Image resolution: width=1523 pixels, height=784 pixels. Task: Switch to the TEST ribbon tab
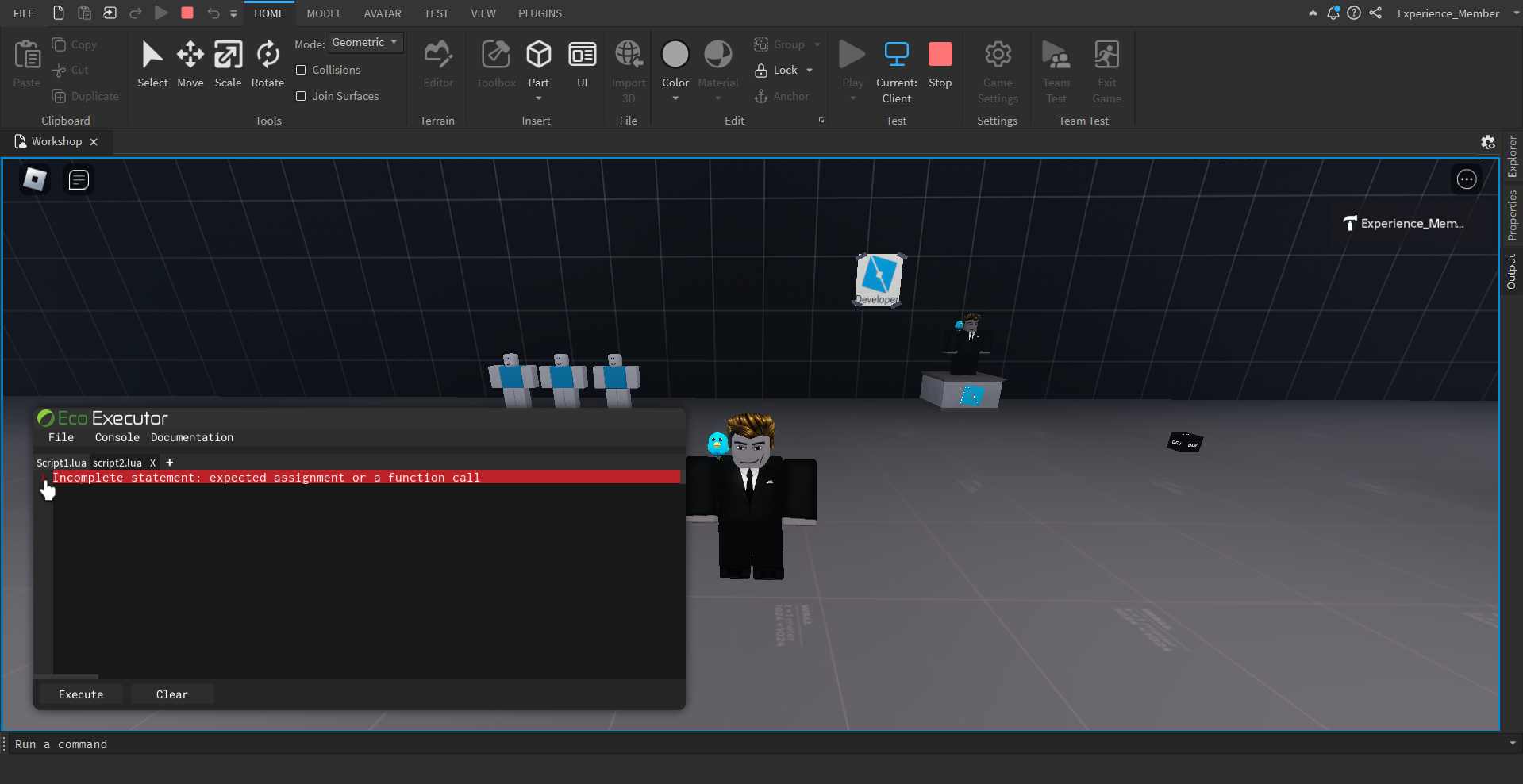pyautogui.click(x=436, y=13)
